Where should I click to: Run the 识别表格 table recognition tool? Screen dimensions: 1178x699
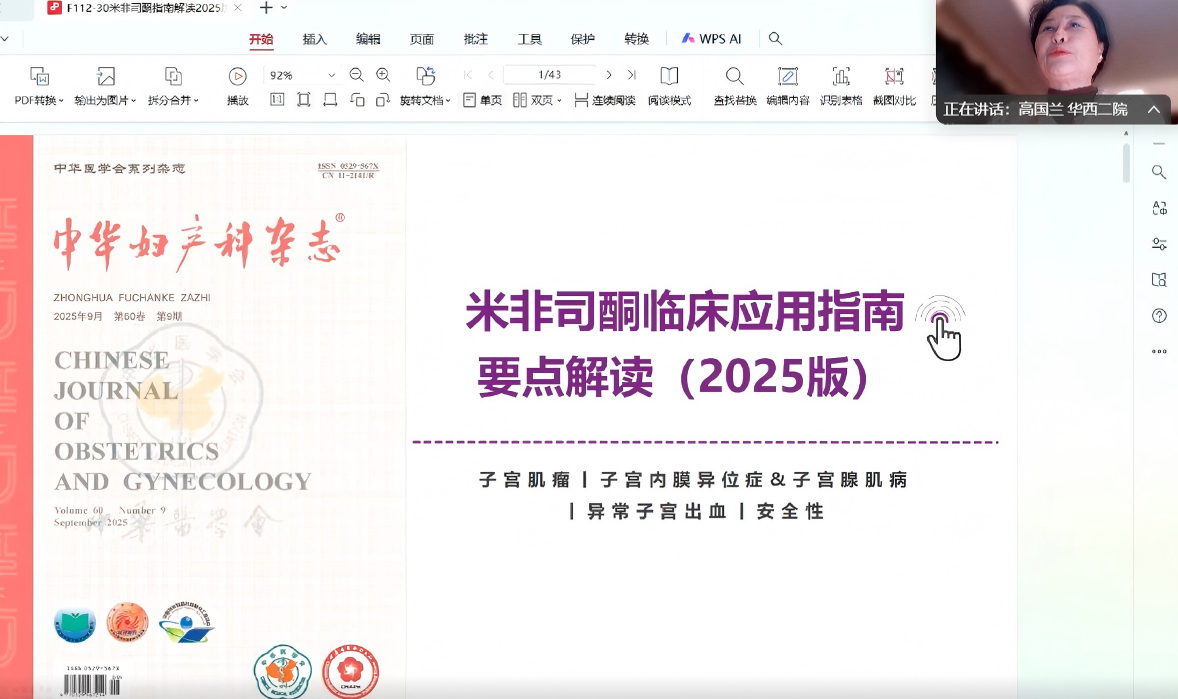pyautogui.click(x=843, y=85)
